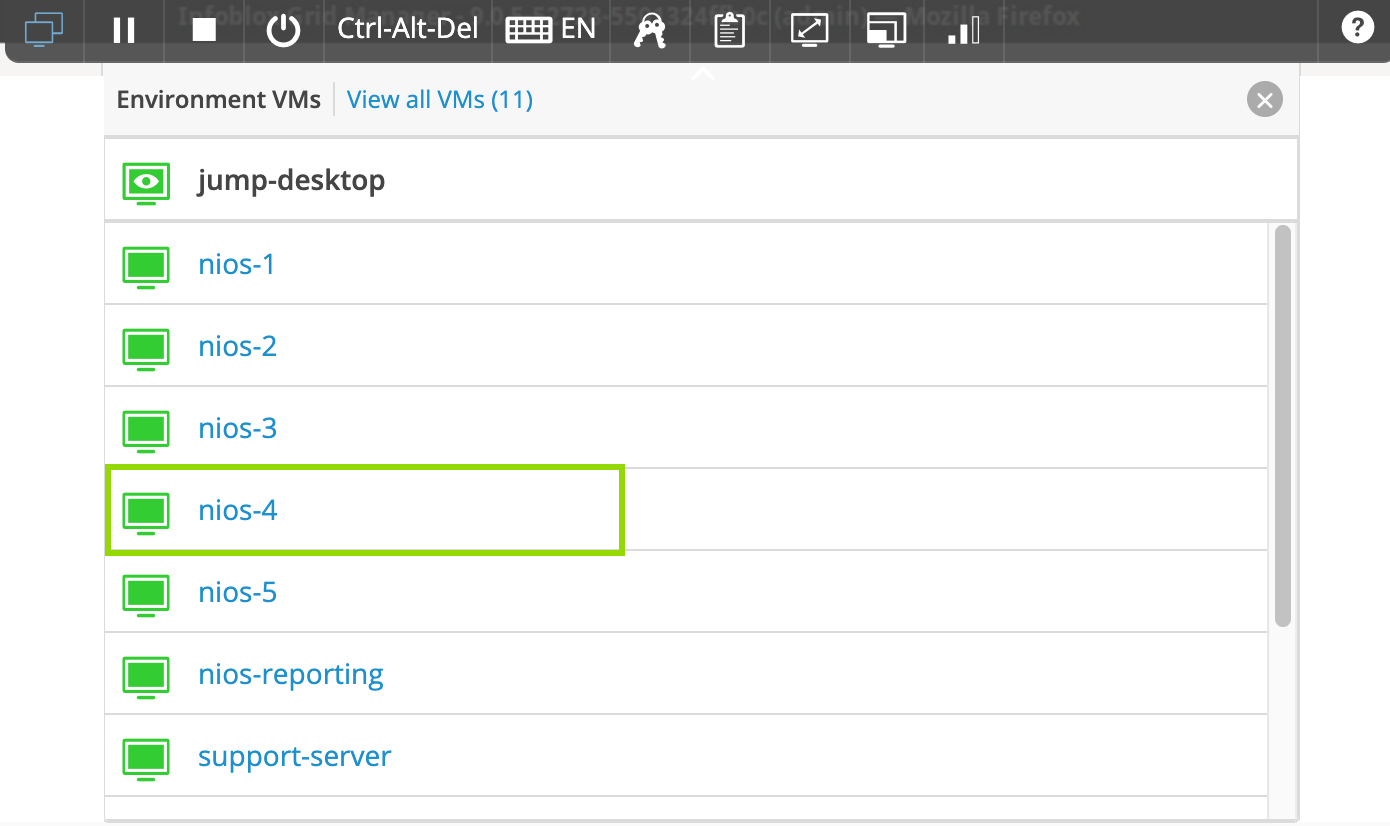Click the pause VM icon

coord(124,30)
